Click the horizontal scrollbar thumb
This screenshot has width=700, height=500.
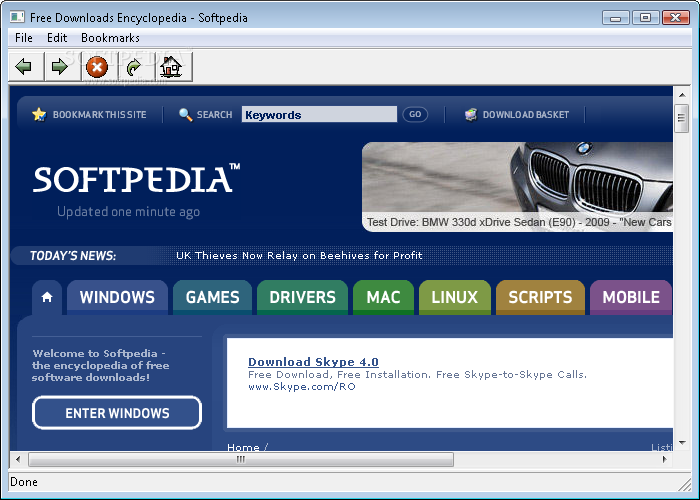[241, 459]
